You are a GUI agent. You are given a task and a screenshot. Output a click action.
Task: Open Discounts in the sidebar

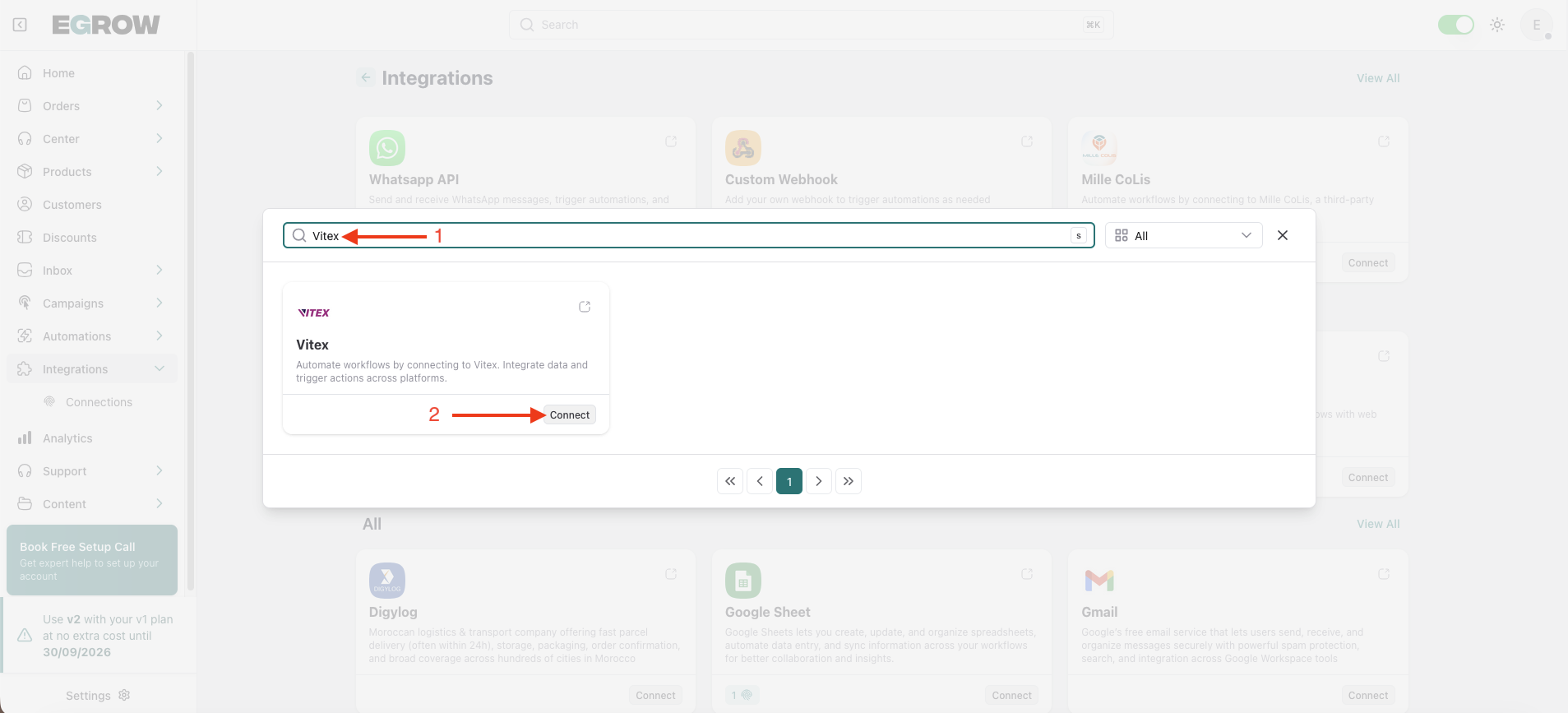click(x=92, y=238)
